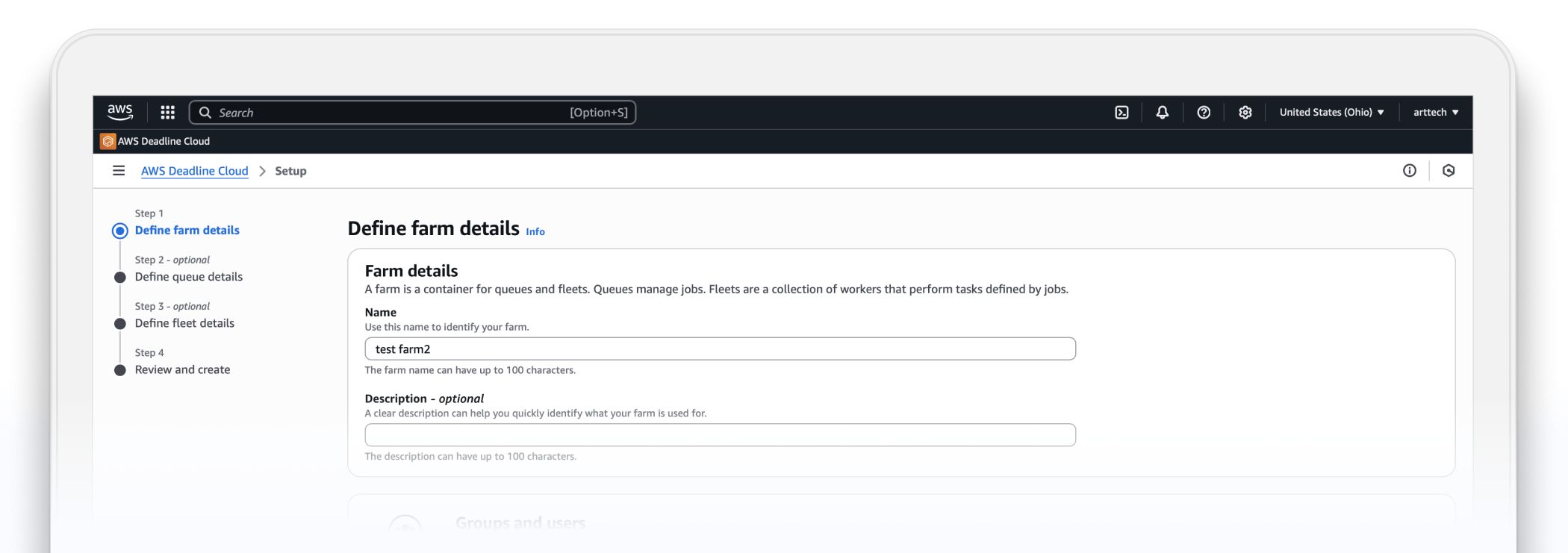Click the hexagon clock icon at right
1568x553 pixels.
point(1449,171)
